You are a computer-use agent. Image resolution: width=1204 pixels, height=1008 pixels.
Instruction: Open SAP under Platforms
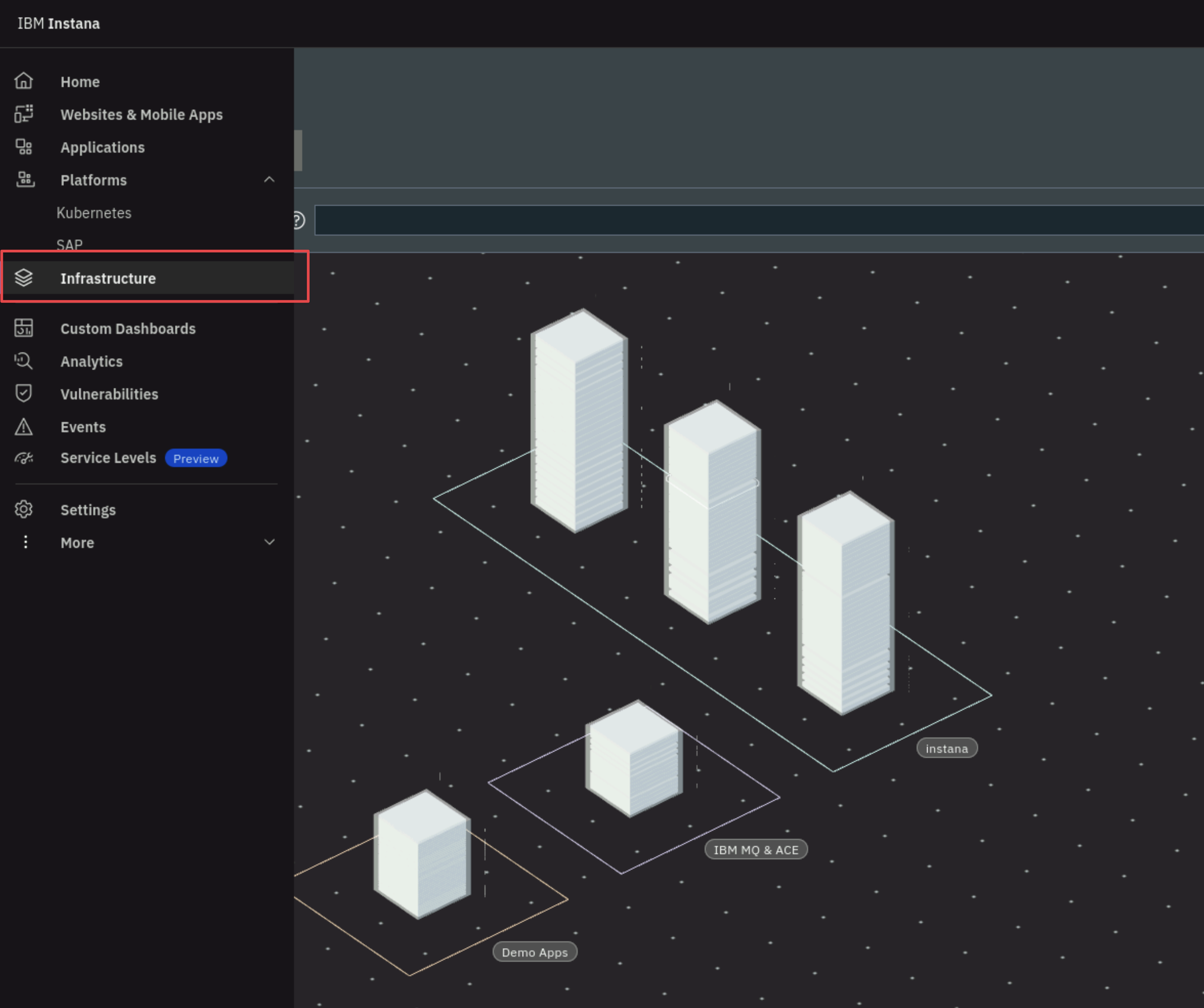pos(69,245)
